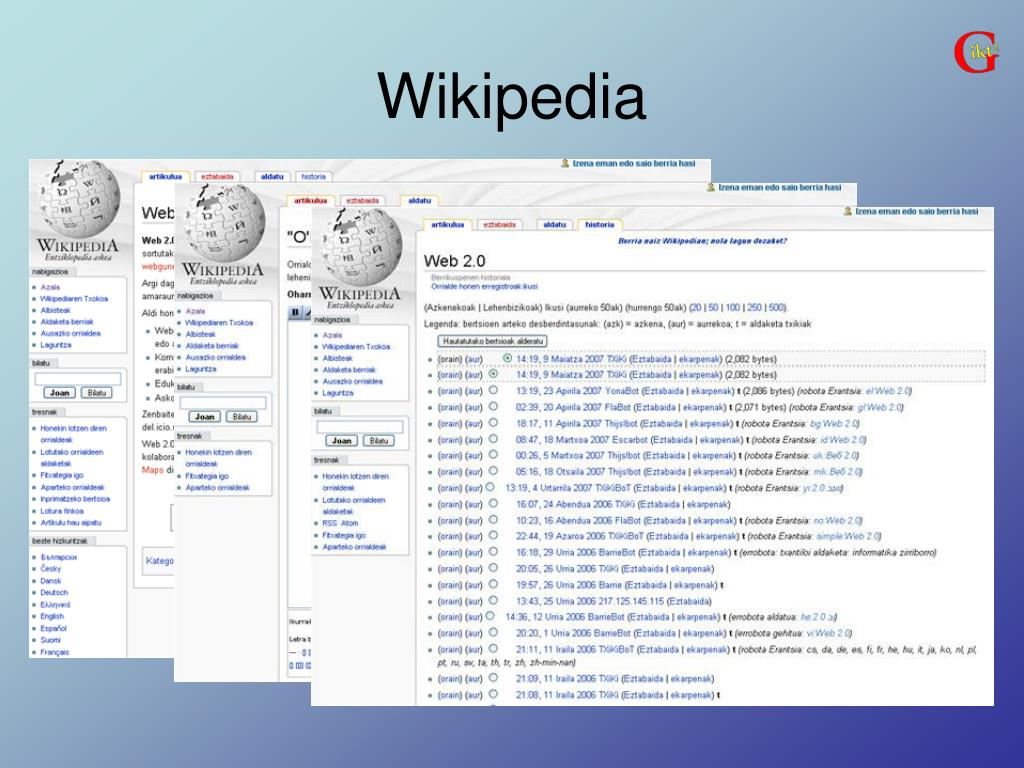Open the Atom feed link in front window
This screenshot has width=1024, height=768.
point(349,523)
